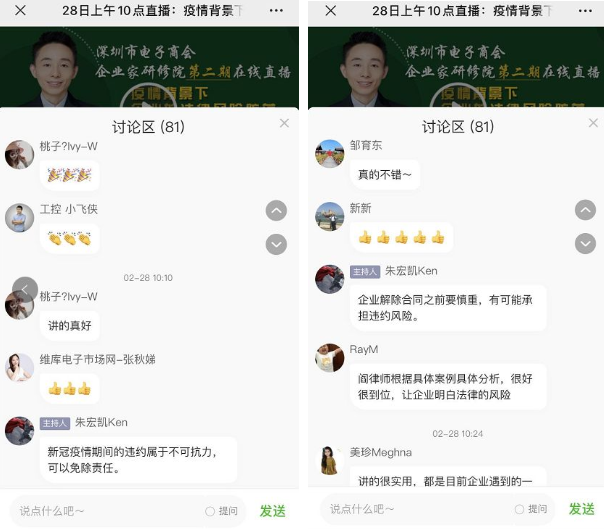Click the green 发送 button on right screen
The width and height of the screenshot is (604, 529).
pyautogui.click(x=582, y=509)
